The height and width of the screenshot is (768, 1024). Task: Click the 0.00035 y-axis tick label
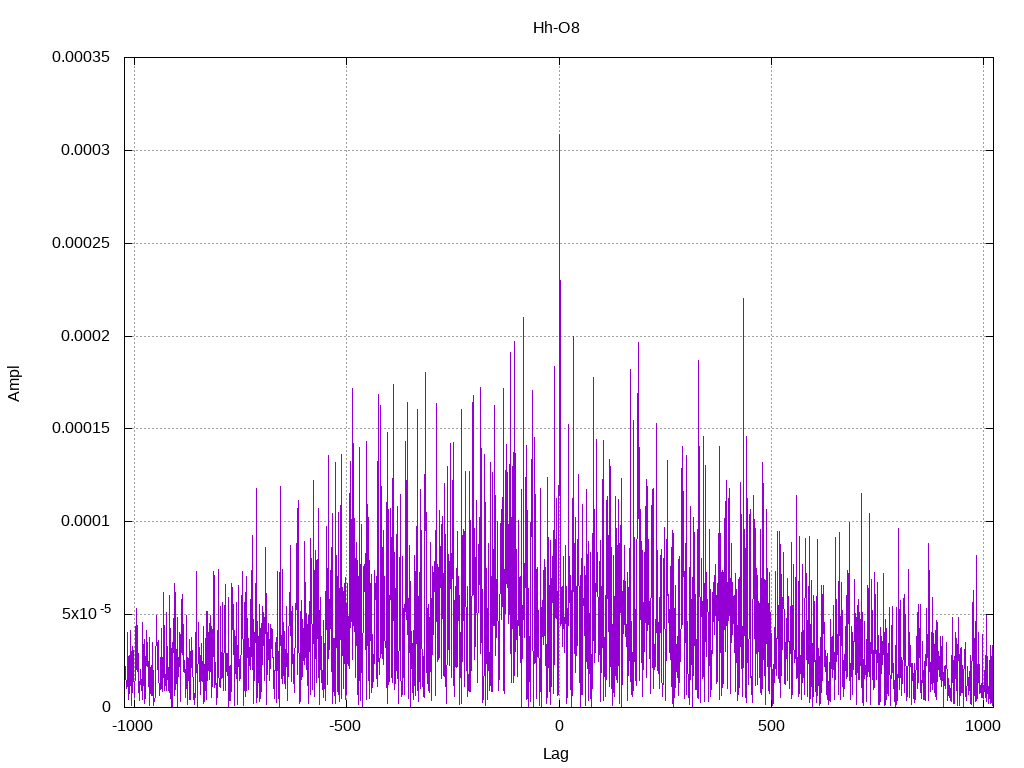(x=81, y=57)
